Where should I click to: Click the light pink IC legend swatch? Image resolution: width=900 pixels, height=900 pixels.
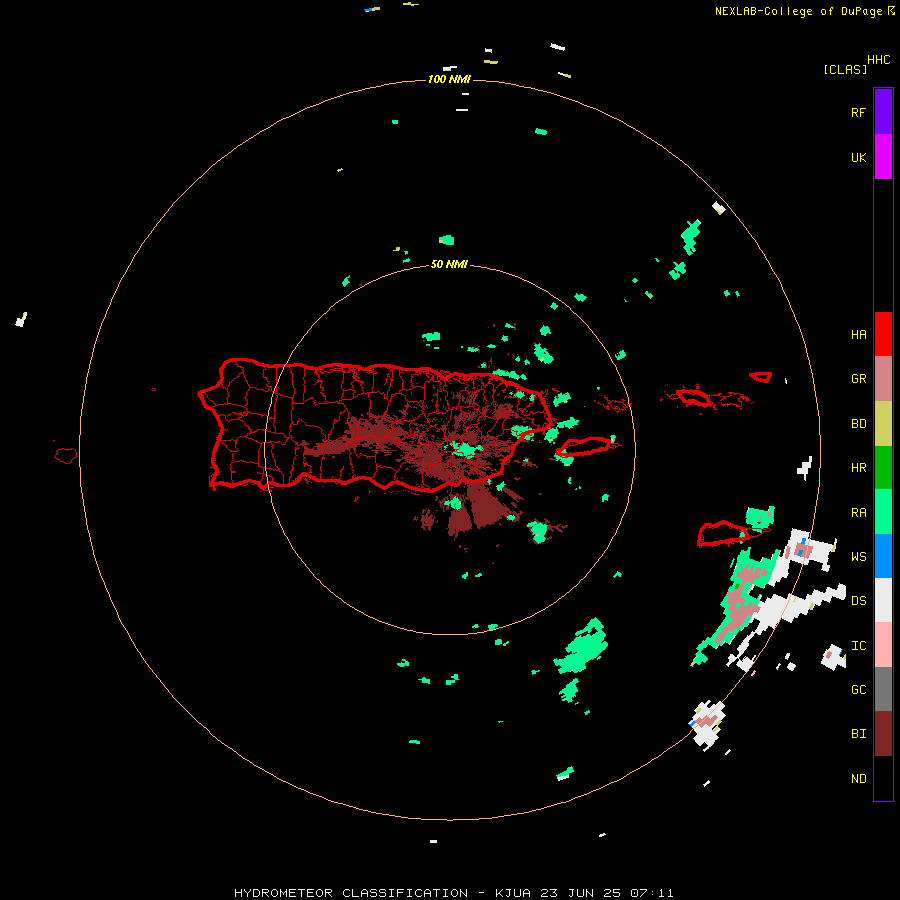tap(883, 645)
